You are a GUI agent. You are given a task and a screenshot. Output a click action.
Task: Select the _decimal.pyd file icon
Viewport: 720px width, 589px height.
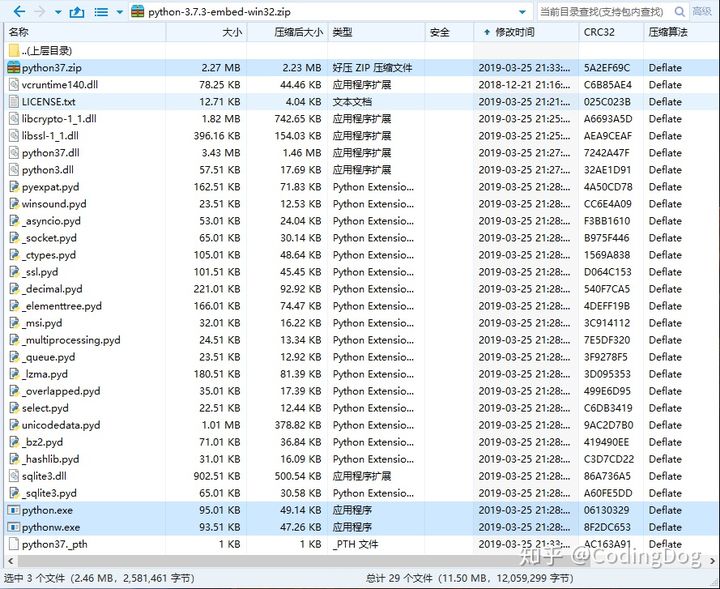click(14, 289)
